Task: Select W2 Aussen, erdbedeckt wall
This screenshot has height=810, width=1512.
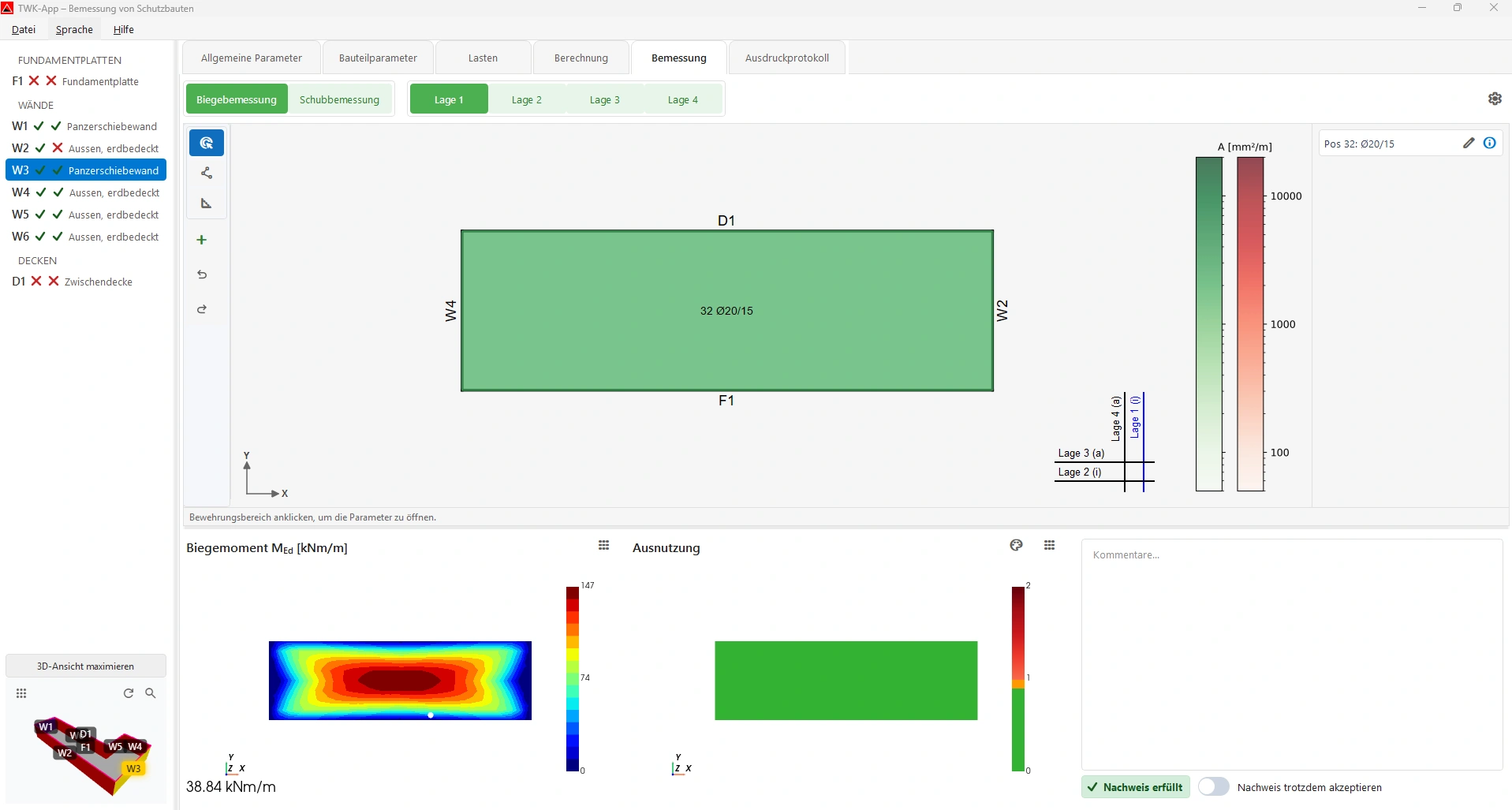Action: [86, 148]
